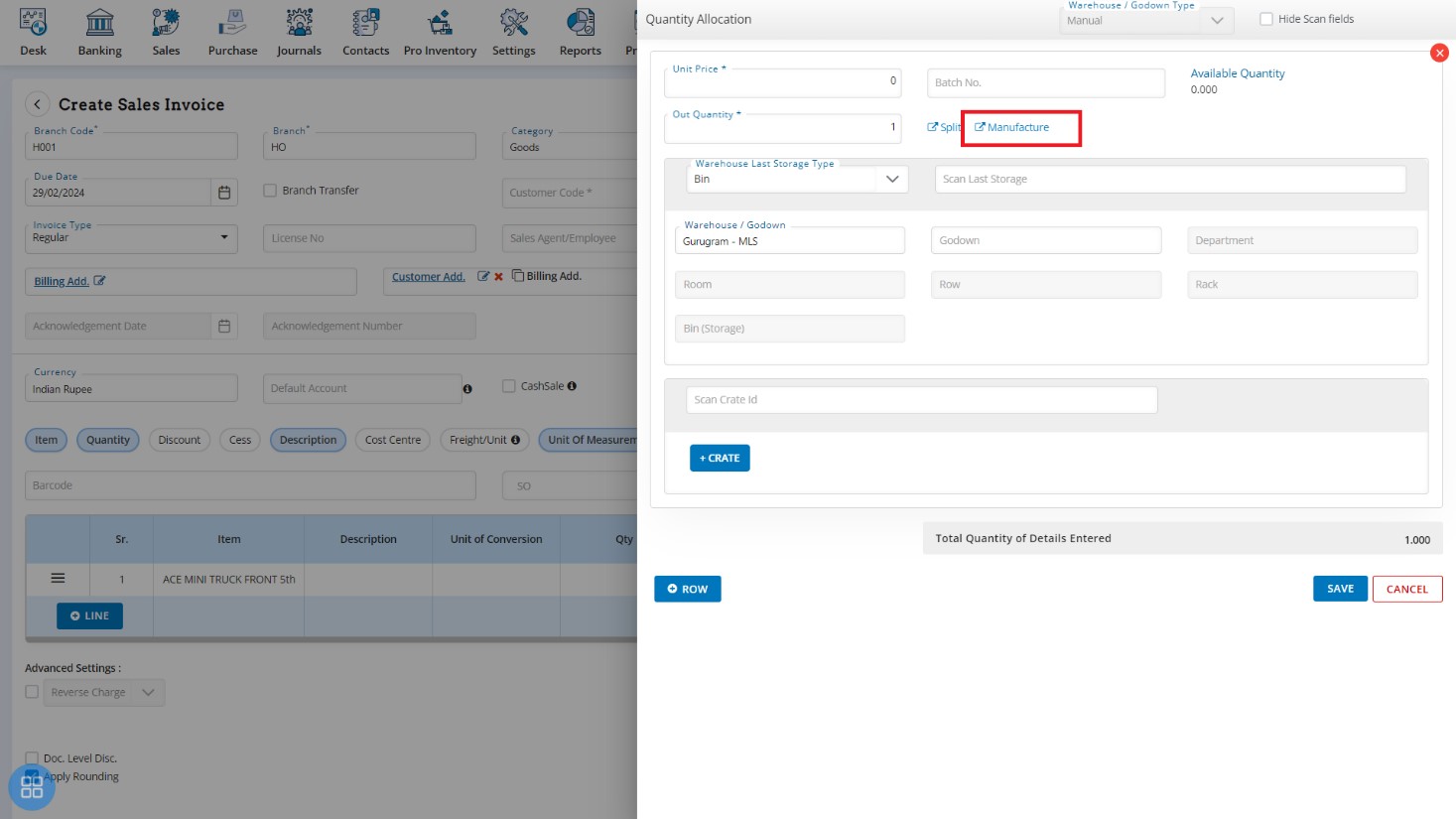
Task: Open the Manufacture link
Action: coord(1012,127)
